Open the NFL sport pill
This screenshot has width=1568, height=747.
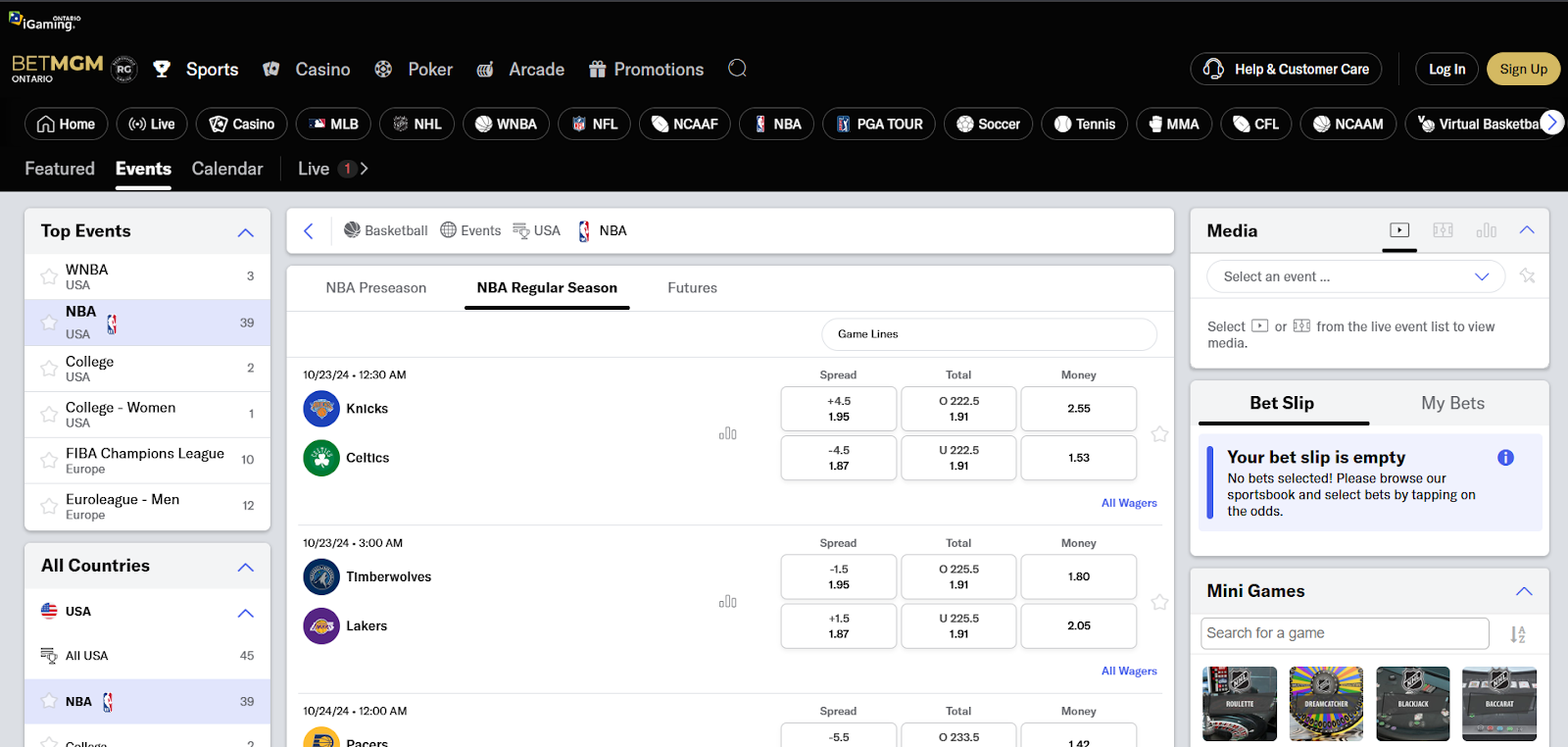pyautogui.click(x=595, y=124)
